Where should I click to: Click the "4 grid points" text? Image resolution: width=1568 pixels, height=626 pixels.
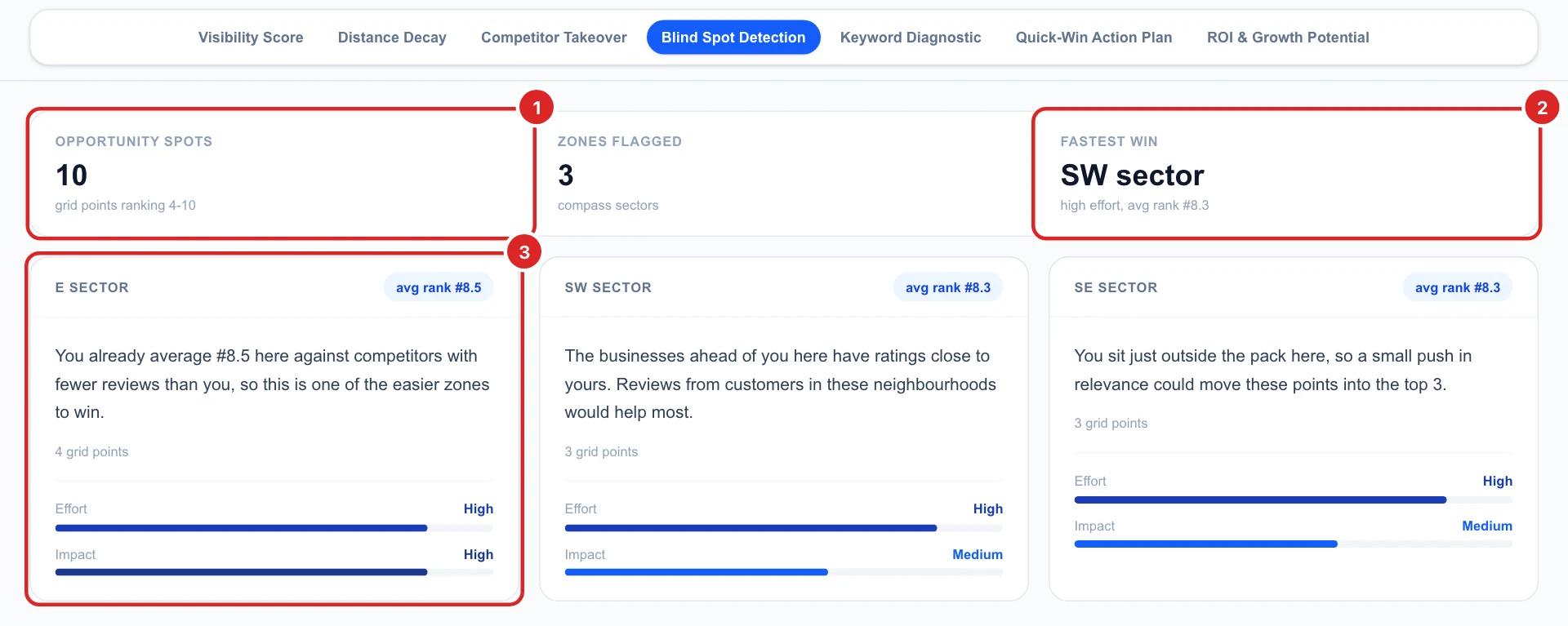coord(92,452)
